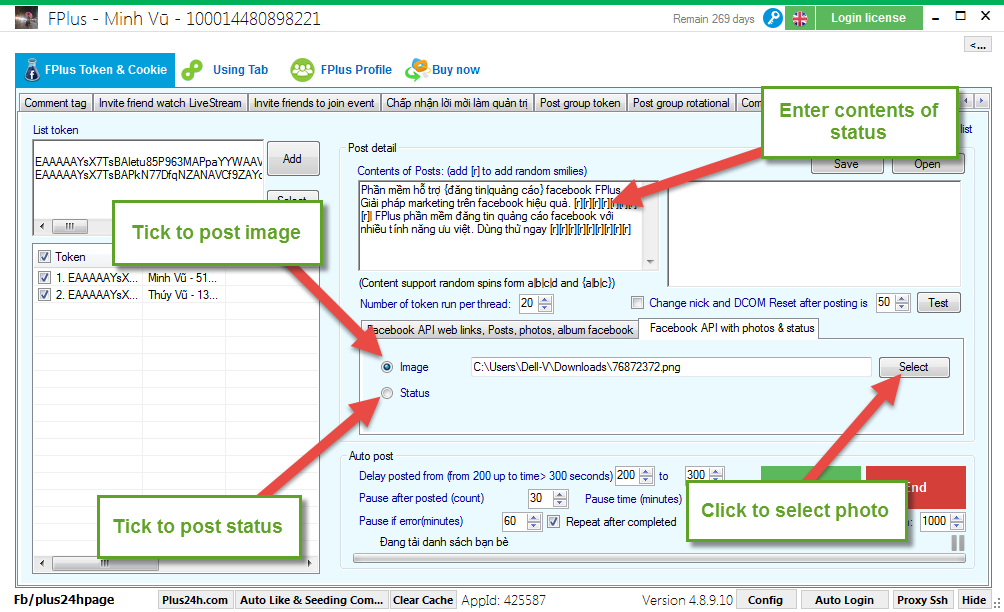Enable Change nick and DCOM Reset checkbox
This screenshot has width=1004, height=612.
[x=637, y=303]
